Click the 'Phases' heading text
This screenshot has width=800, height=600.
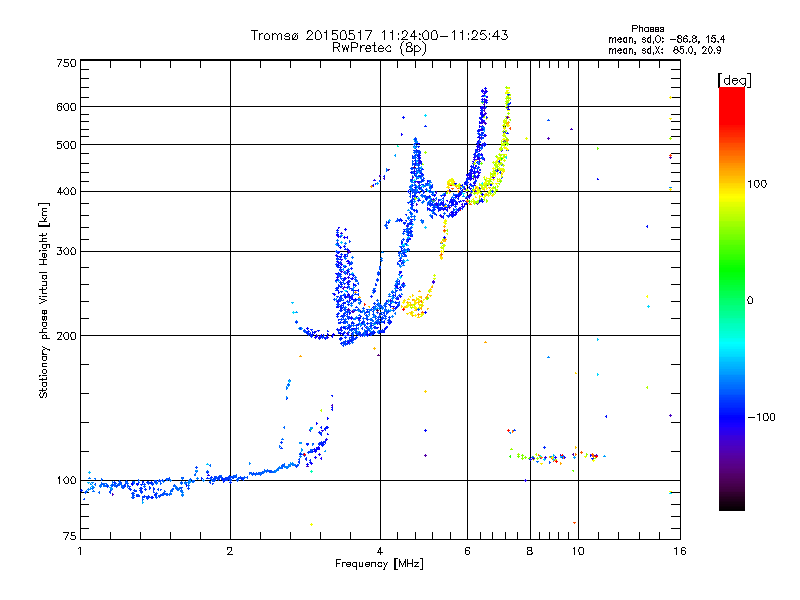coord(647,29)
